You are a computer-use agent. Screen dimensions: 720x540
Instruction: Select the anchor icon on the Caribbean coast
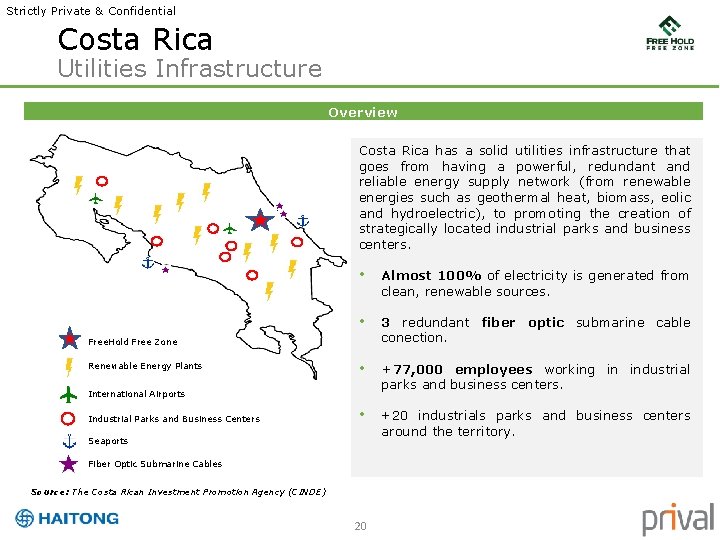click(303, 221)
